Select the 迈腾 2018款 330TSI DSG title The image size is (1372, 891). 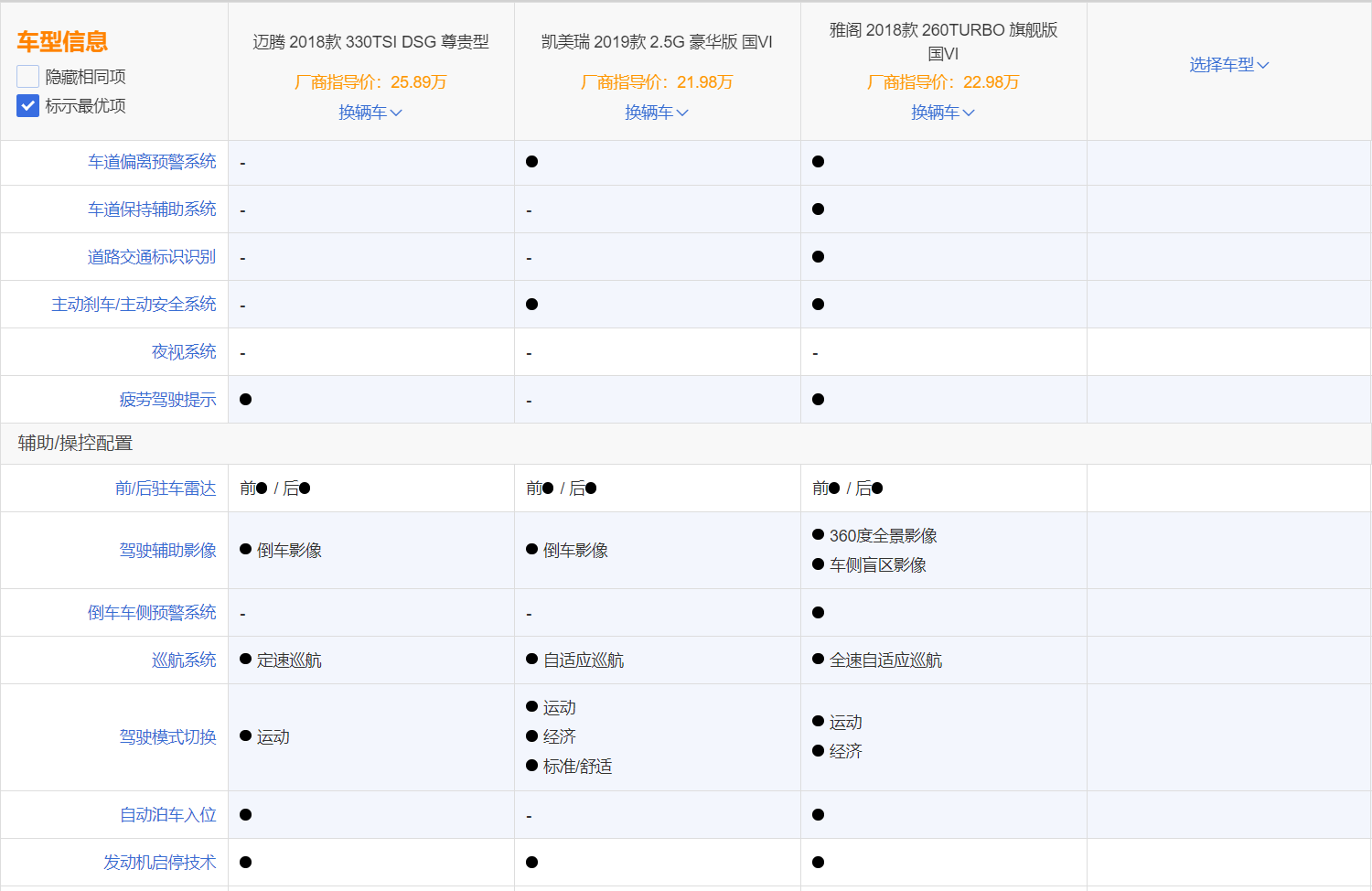point(370,42)
